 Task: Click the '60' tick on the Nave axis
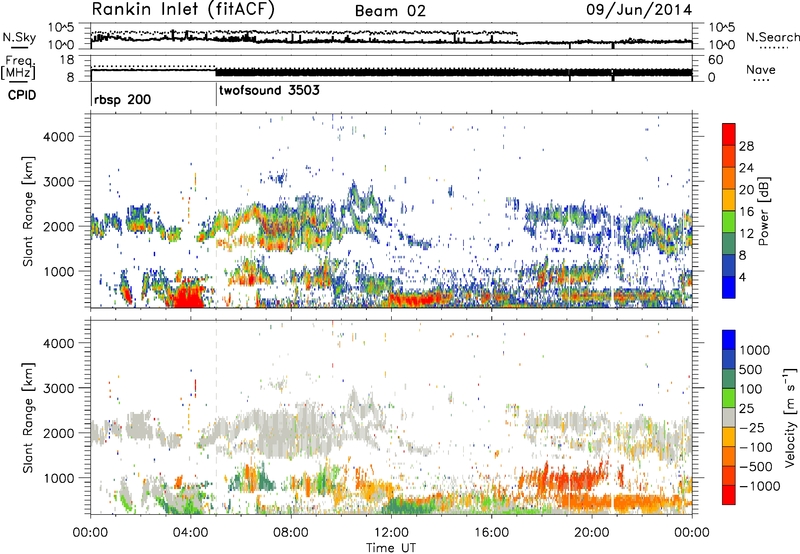[715, 60]
